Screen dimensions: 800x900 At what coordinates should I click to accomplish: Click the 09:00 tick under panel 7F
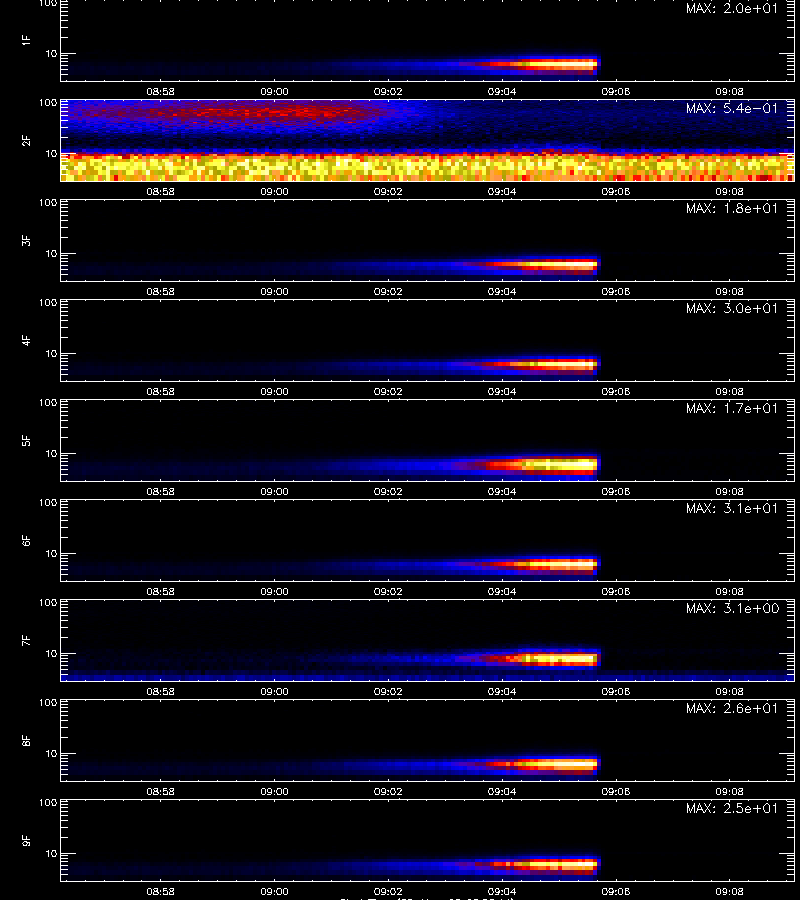(274, 692)
